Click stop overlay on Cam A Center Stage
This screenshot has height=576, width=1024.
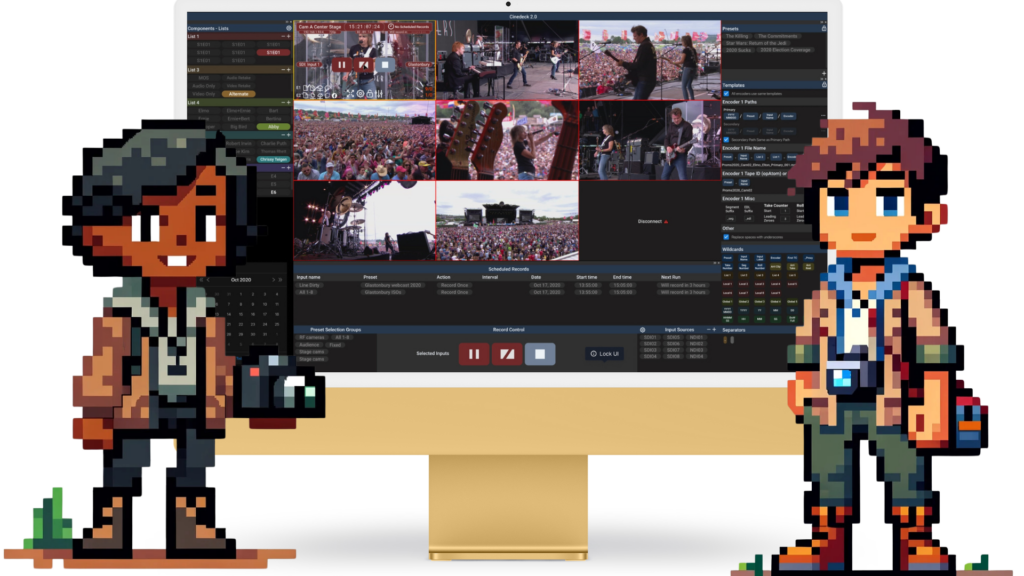(385, 65)
